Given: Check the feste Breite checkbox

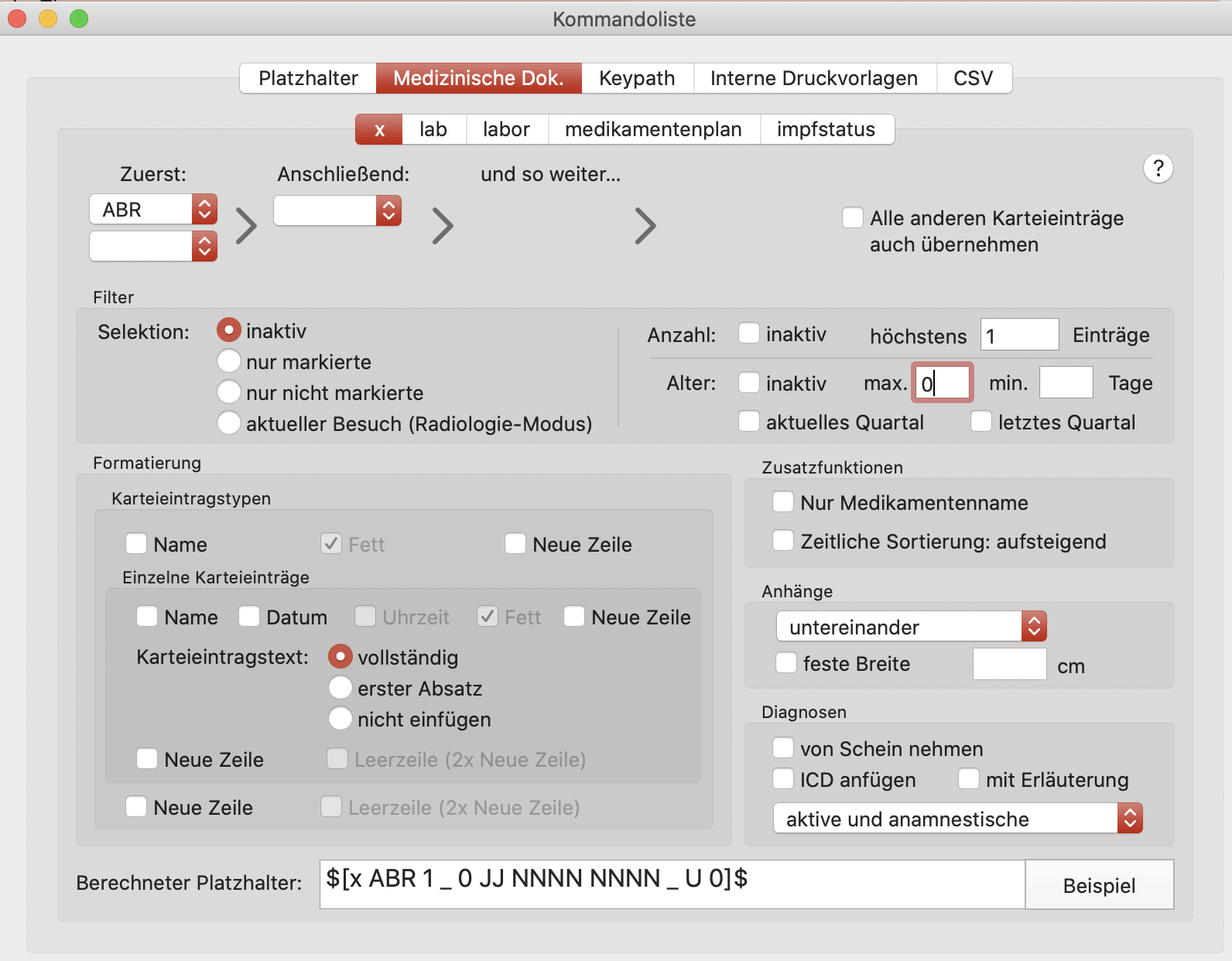Looking at the screenshot, I should (786, 663).
